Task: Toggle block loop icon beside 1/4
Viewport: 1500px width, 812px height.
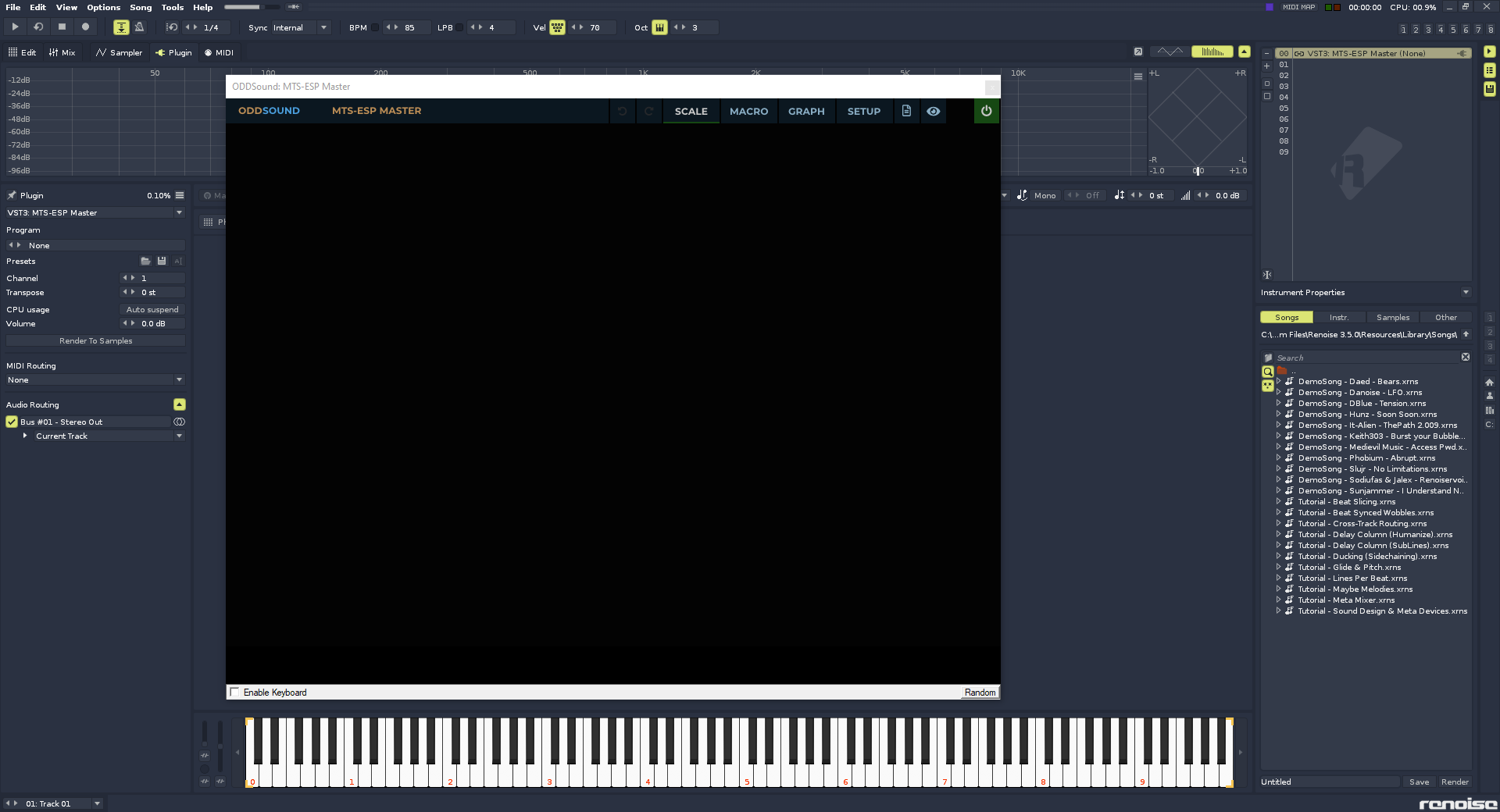Action: [172, 27]
